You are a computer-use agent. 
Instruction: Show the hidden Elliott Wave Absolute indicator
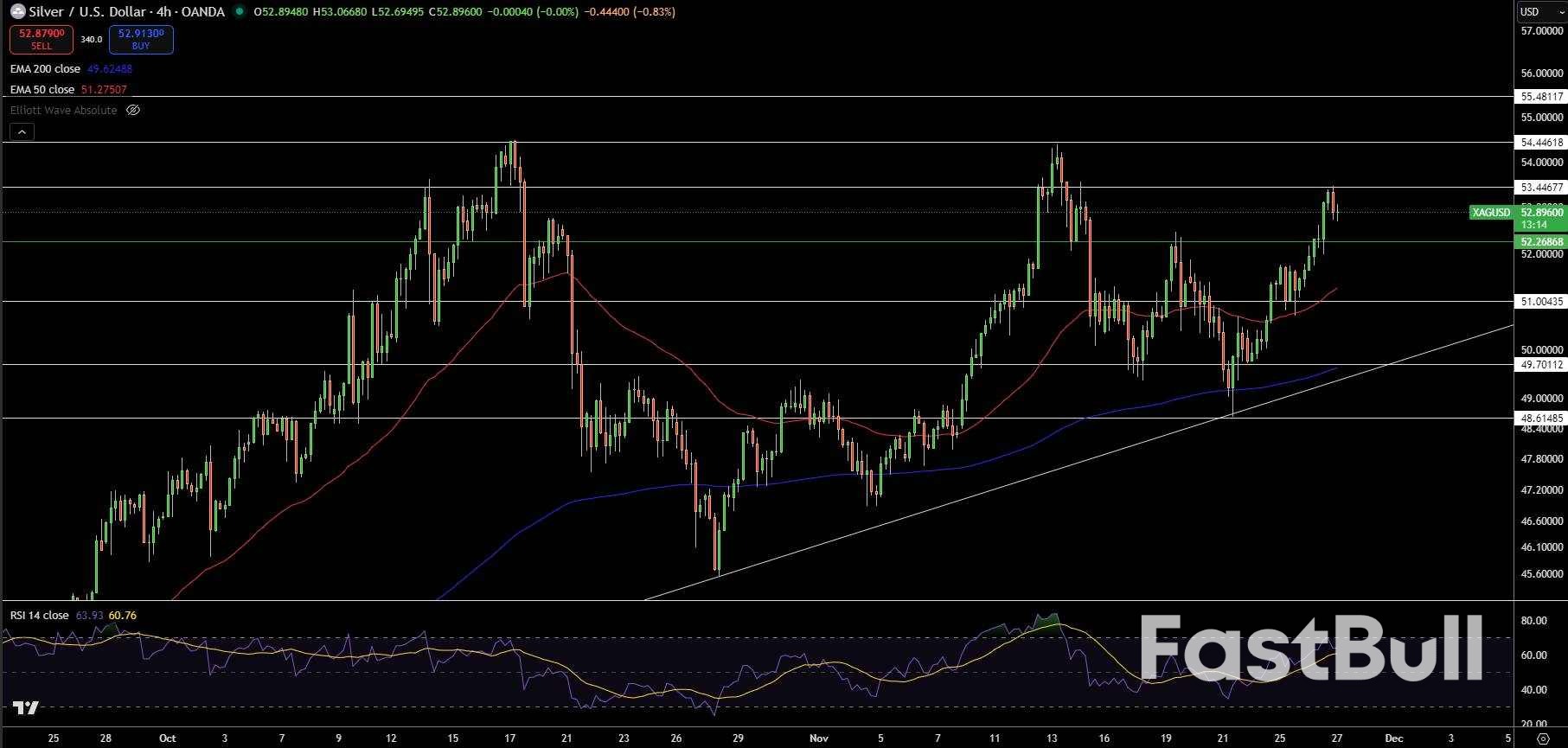[133, 111]
